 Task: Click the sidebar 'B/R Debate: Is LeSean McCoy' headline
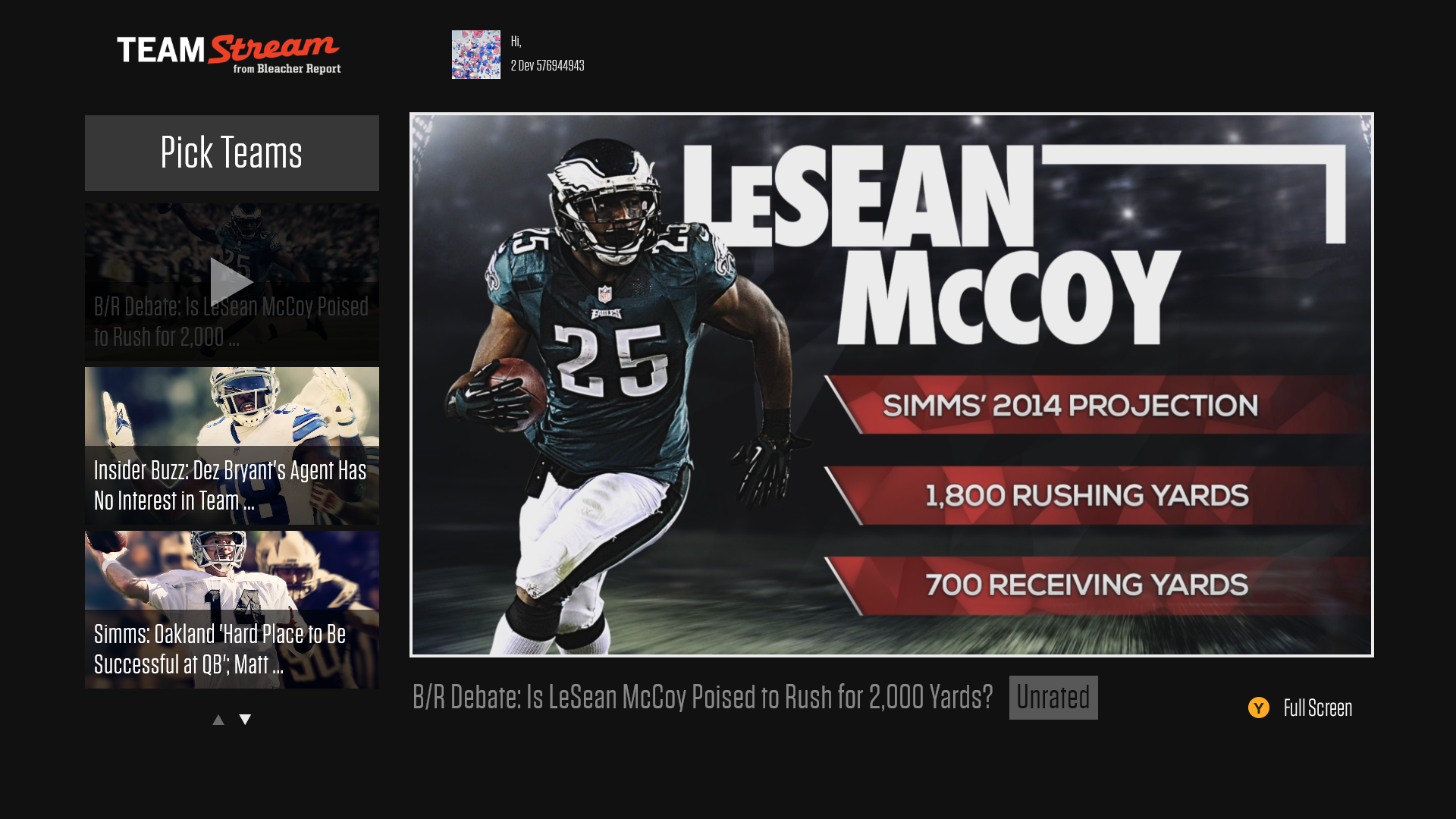tap(231, 322)
